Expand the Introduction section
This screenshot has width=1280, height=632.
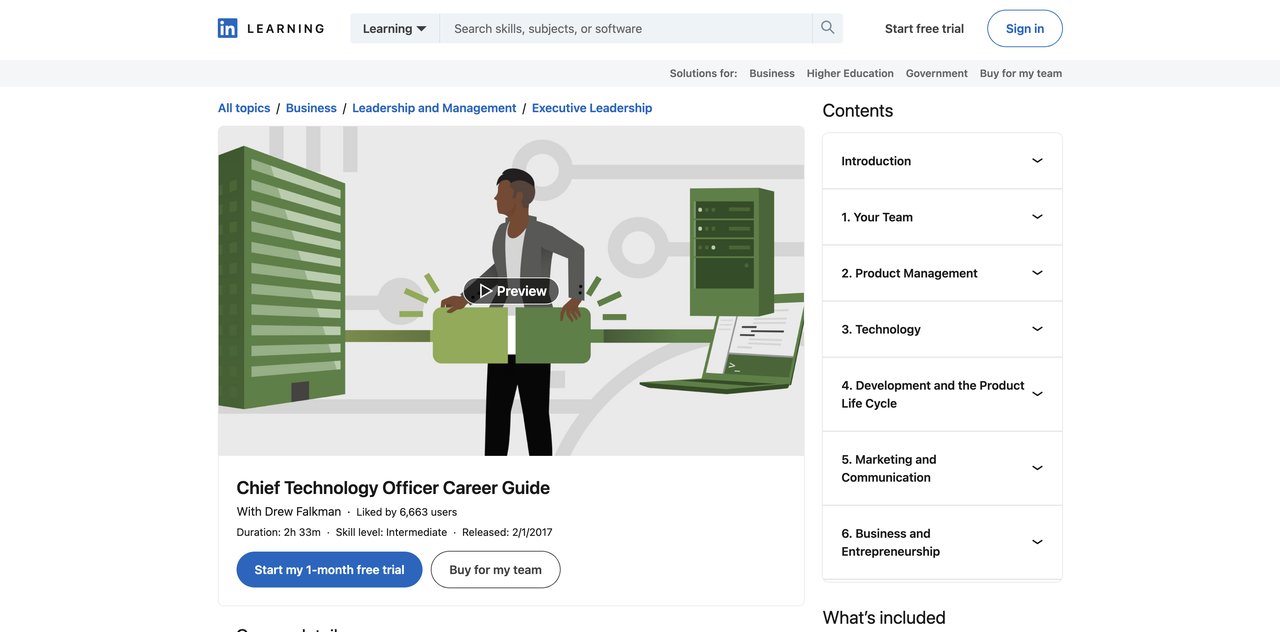pyautogui.click(x=942, y=161)
